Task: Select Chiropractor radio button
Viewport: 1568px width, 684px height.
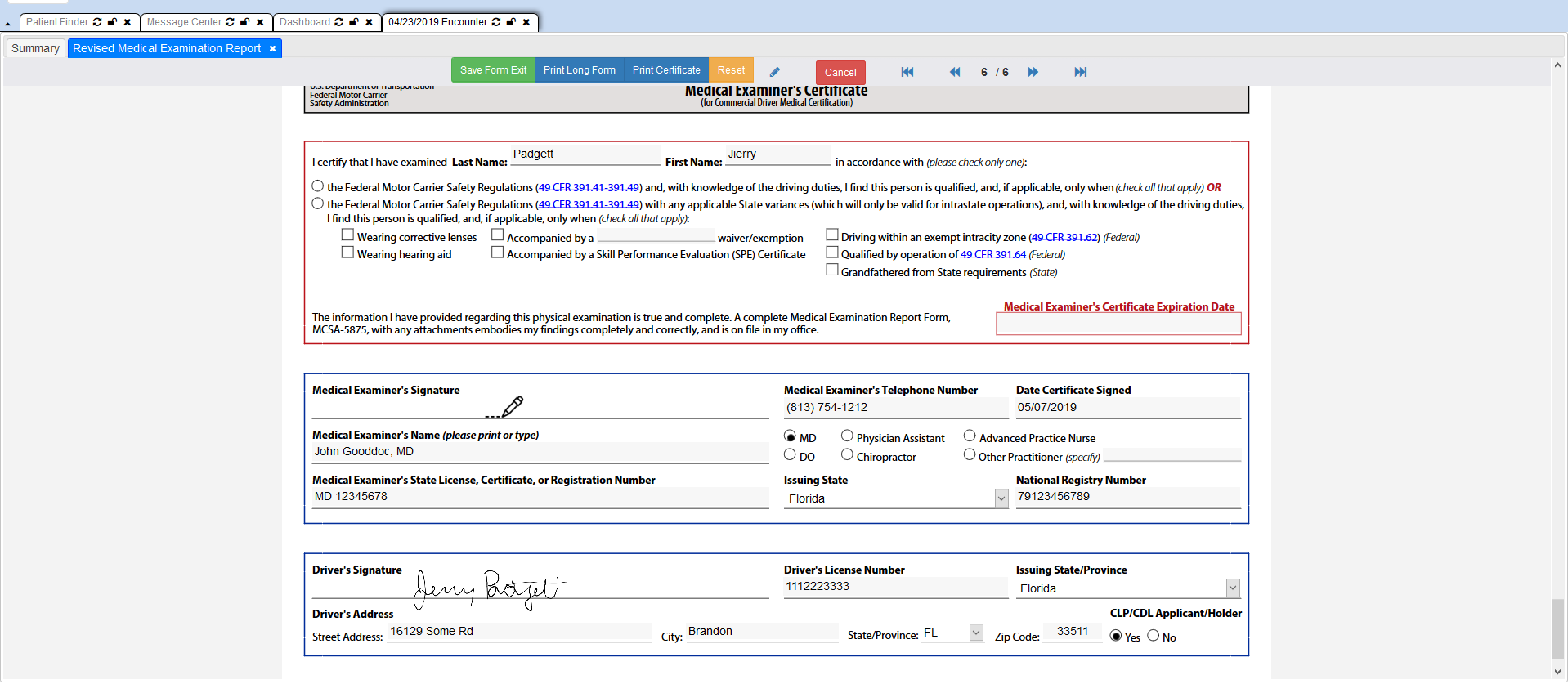Action: pos(847,454)
